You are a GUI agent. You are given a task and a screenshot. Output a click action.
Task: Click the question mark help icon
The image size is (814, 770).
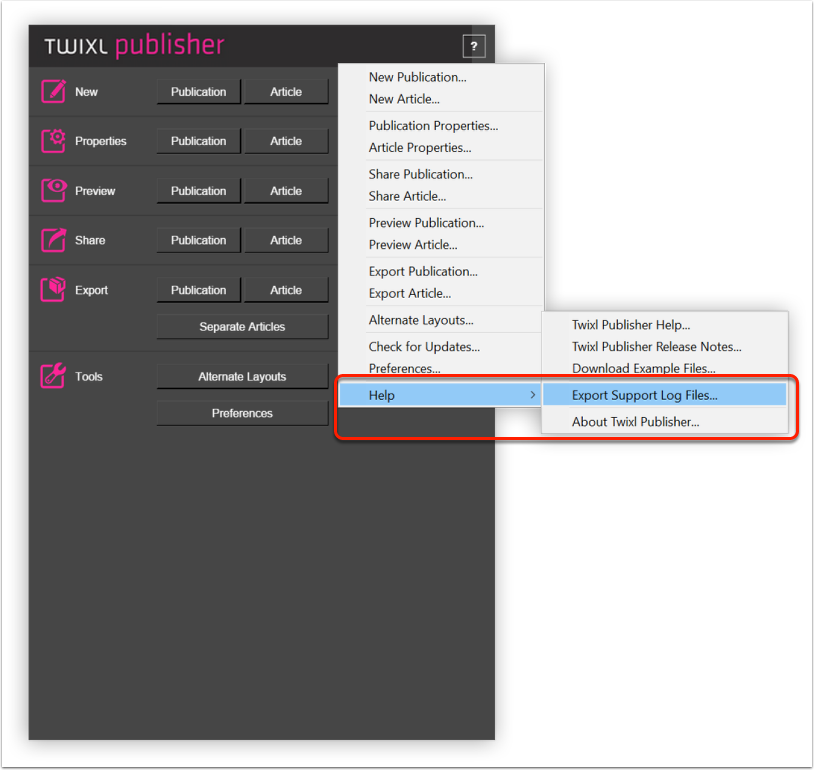[x=473, y=46]
